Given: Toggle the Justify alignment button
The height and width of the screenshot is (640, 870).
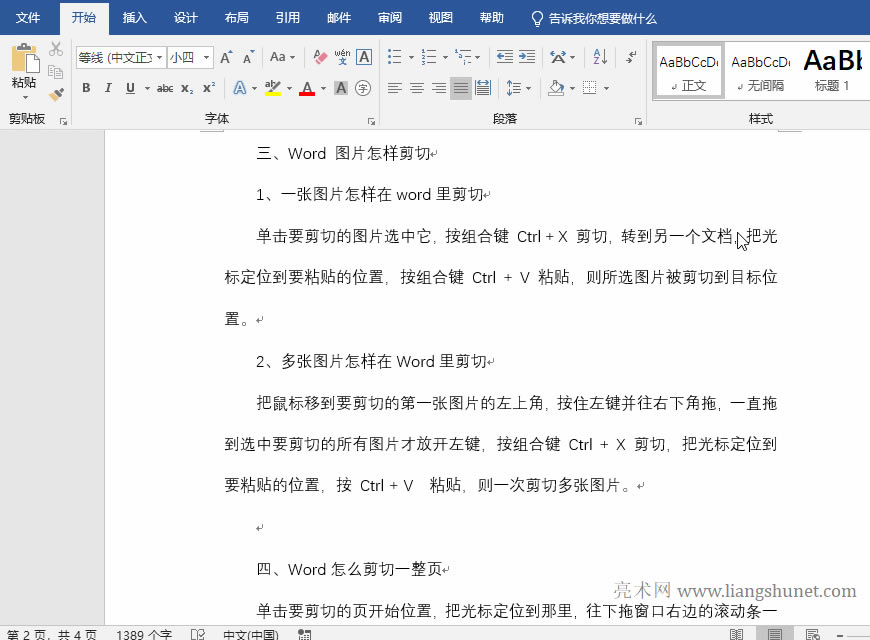Looking at the screenshot, I should click(460, 88).
